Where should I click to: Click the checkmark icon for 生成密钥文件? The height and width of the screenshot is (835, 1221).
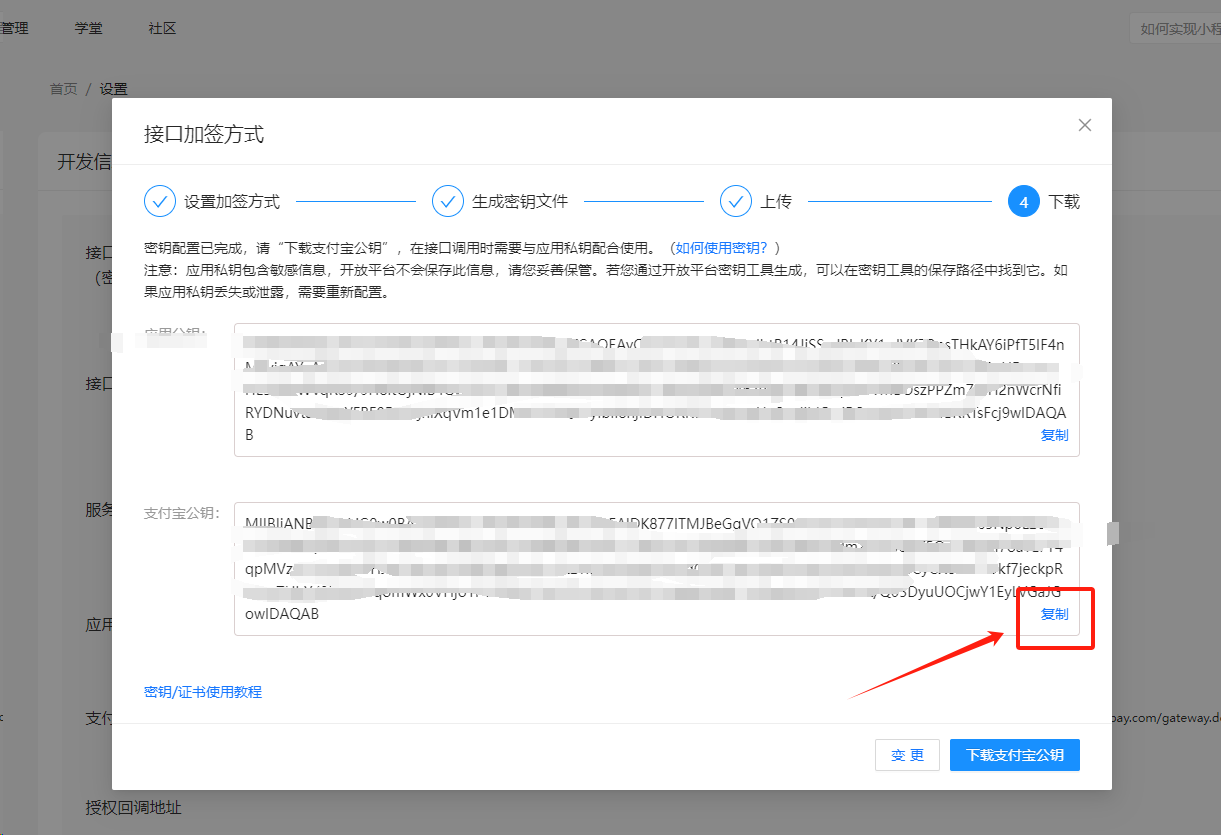coord(448,201)
